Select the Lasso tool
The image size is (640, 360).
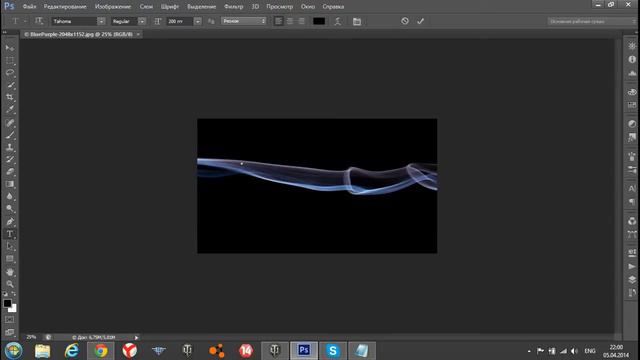pyautogui.click(x=10, y=73)
